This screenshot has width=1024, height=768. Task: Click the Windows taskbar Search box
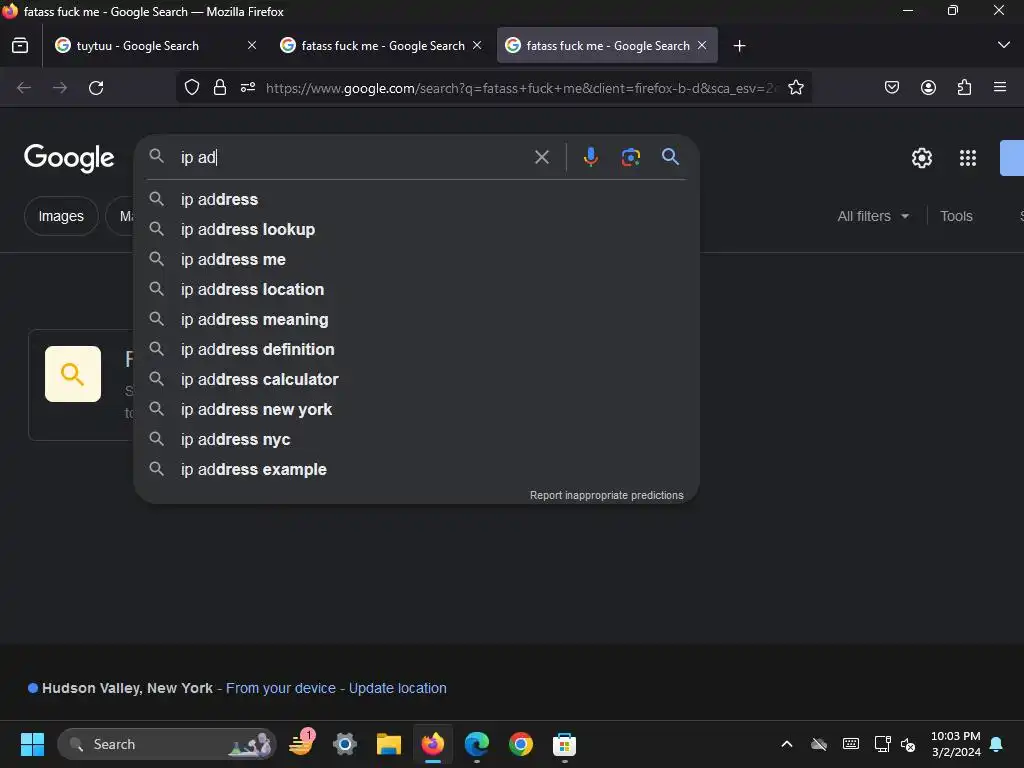click(x=167, y=744)
